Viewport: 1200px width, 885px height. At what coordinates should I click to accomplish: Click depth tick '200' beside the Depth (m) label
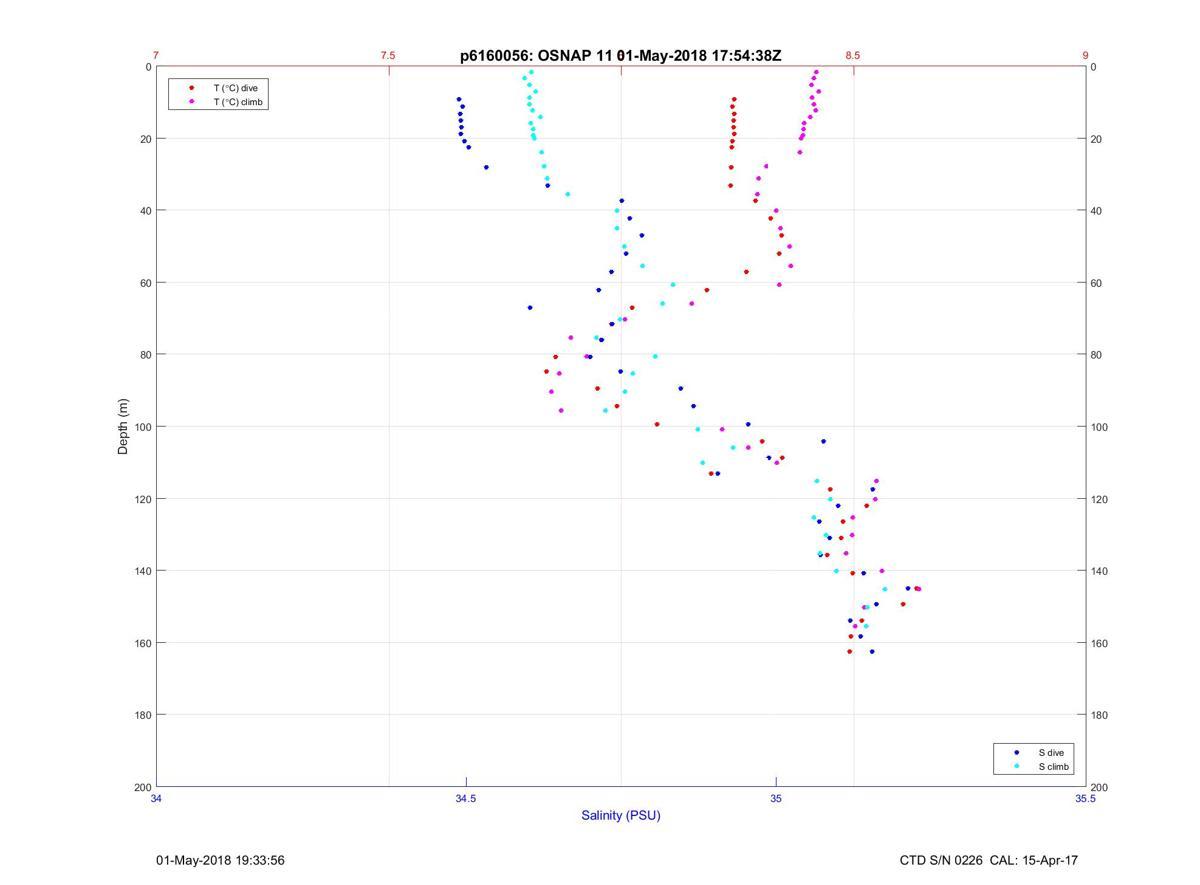[x=142, y=787]
